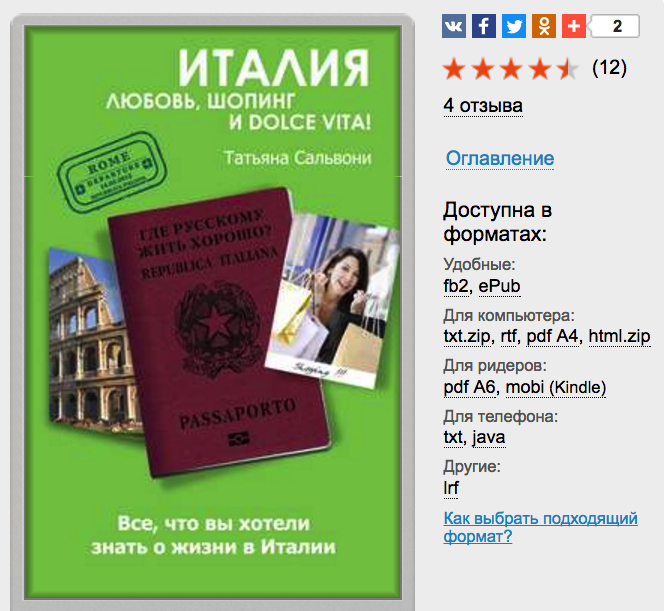The height and width of the screenshot is (611, 667).
Task: Set rating to three stars
Action: (x=511, y=69)
